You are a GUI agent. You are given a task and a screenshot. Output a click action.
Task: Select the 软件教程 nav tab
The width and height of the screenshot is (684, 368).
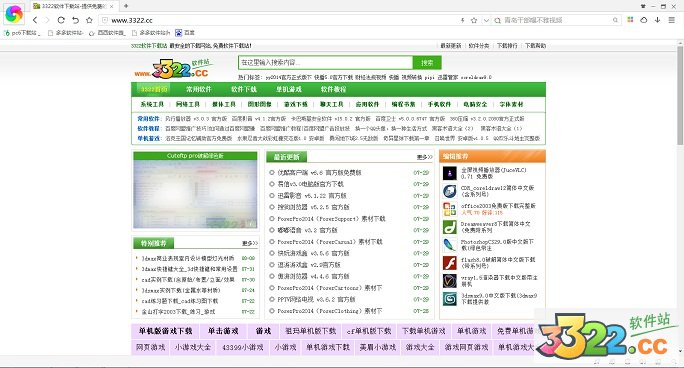click(334, 89)
